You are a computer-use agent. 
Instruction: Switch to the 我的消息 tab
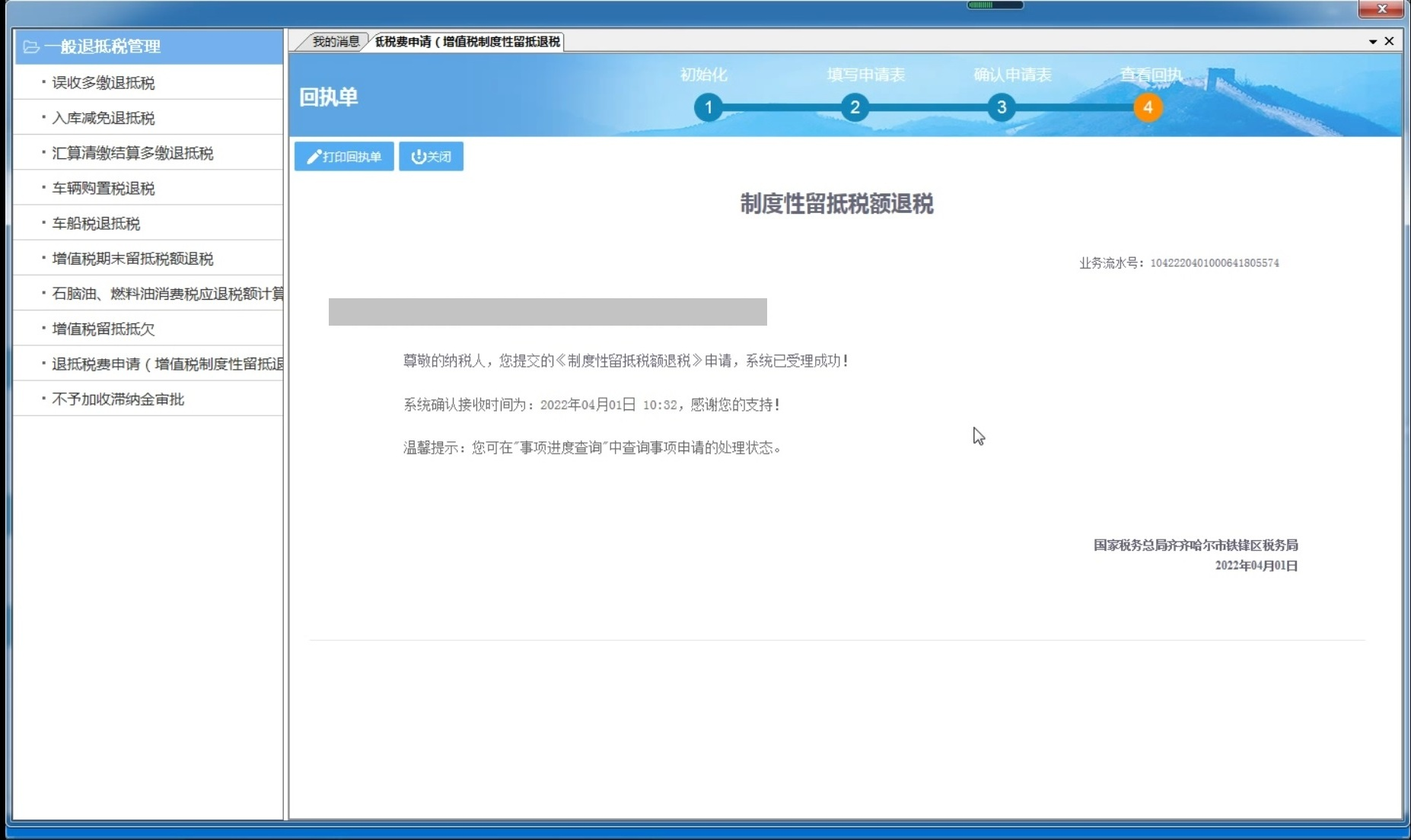tap(335, 42)
